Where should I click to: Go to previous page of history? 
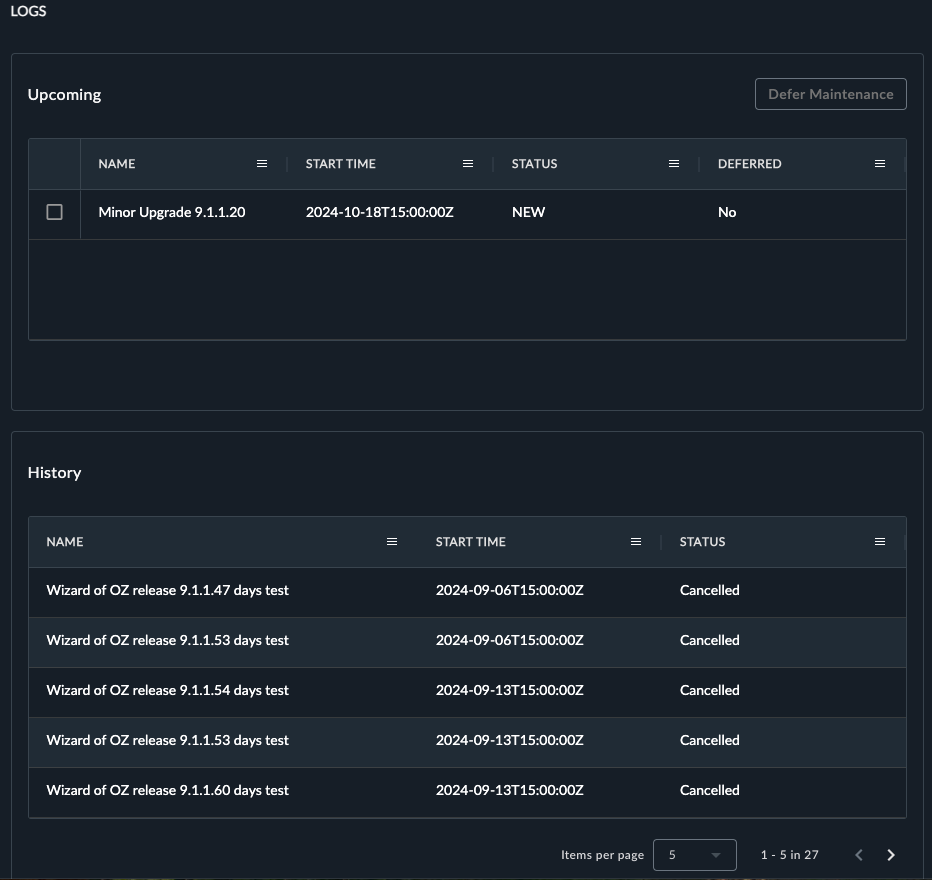[858, 855]
